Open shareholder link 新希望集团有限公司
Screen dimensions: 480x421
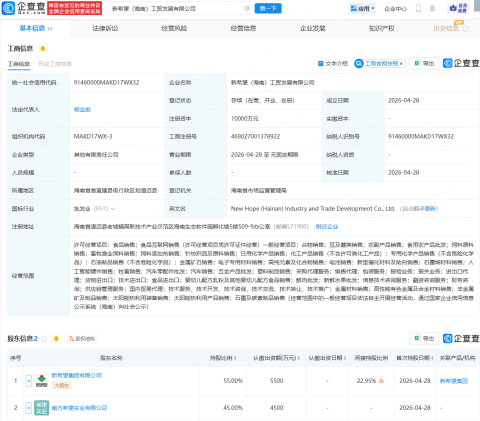click(x=77, y=375)
